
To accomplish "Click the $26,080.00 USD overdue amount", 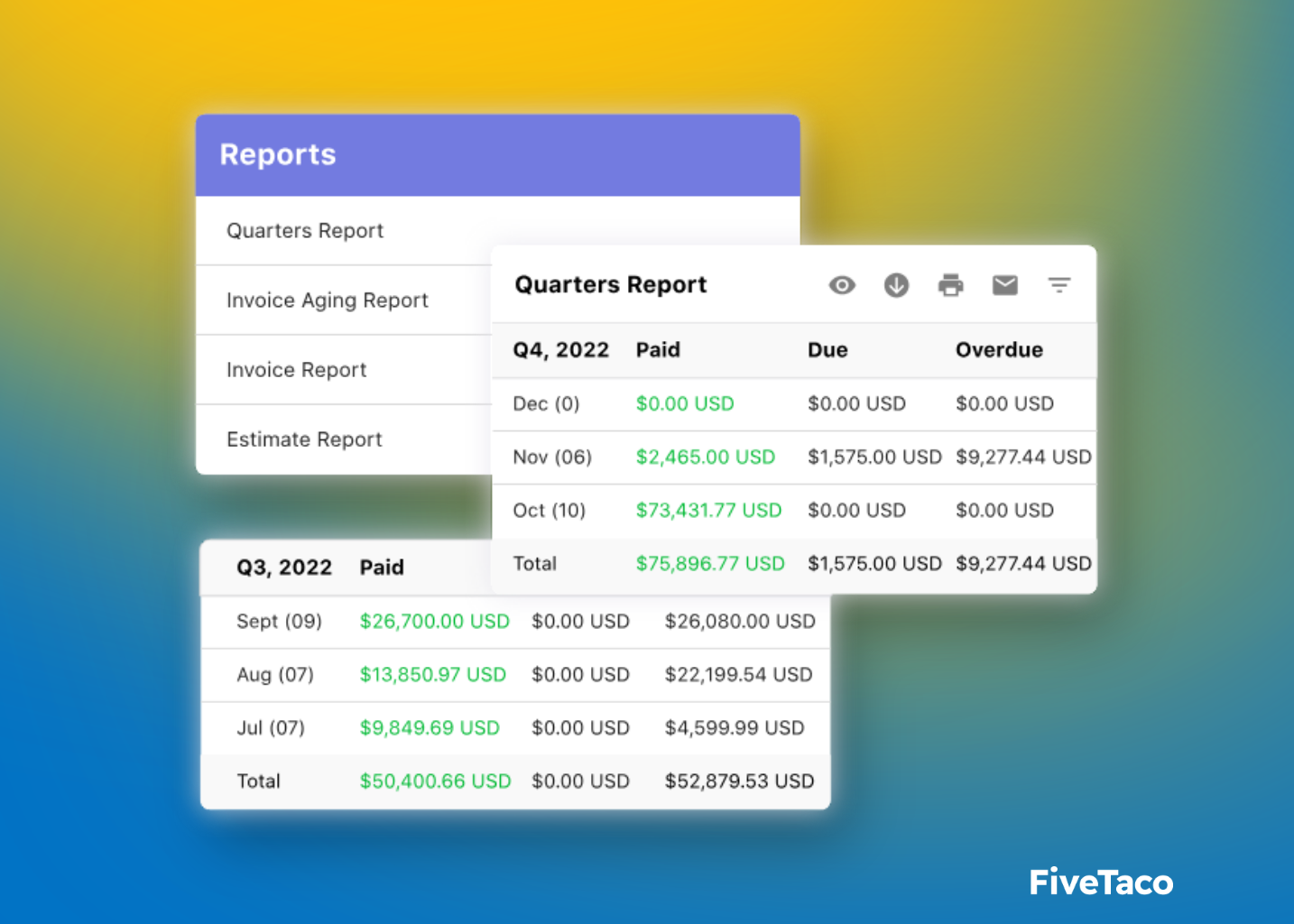I will click(x=740, y=622).
